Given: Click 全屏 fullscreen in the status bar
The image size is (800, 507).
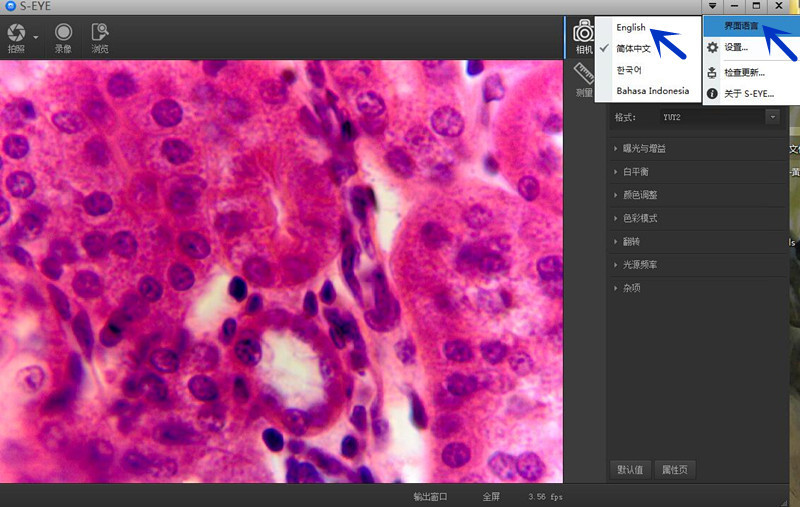Looking at the screenshot, I should tap(491, 496).
